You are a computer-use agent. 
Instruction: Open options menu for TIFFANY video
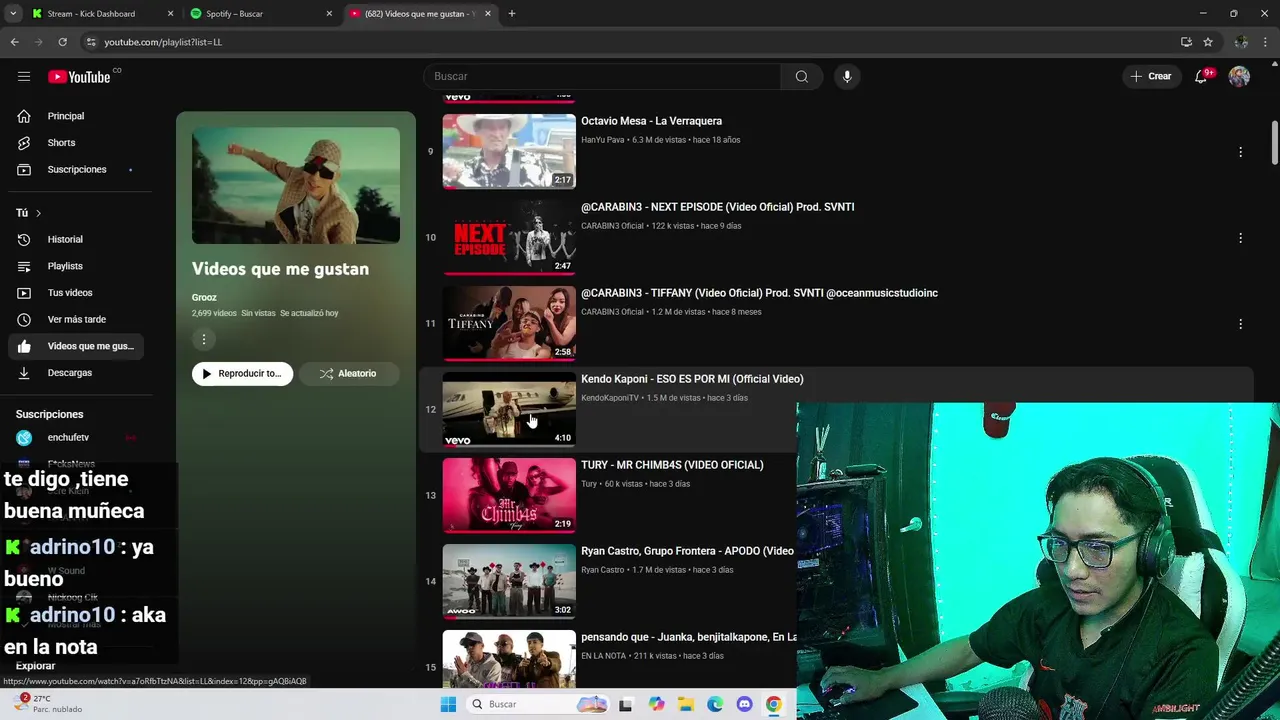point(1240,324)
